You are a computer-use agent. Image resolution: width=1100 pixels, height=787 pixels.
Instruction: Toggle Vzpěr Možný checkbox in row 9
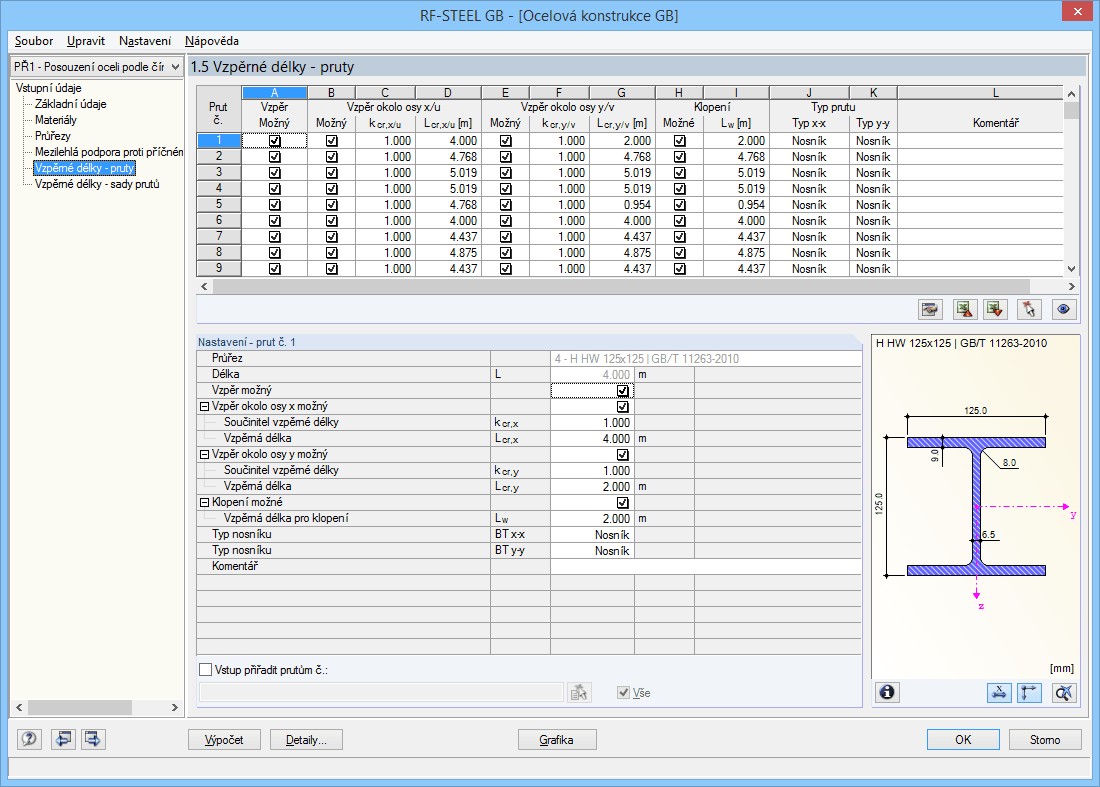pos(274,269)
